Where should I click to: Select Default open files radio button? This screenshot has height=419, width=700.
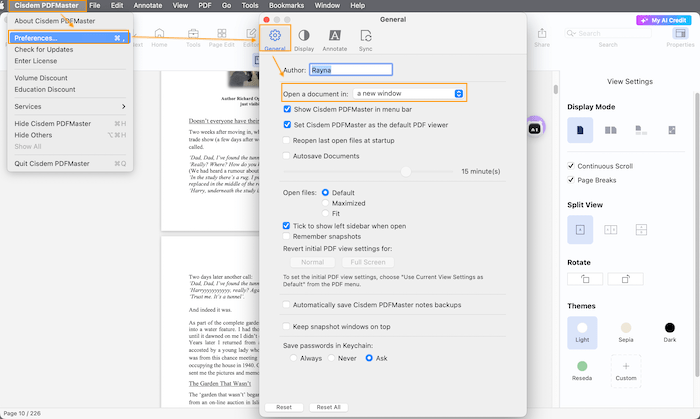[x=325, y=193]
